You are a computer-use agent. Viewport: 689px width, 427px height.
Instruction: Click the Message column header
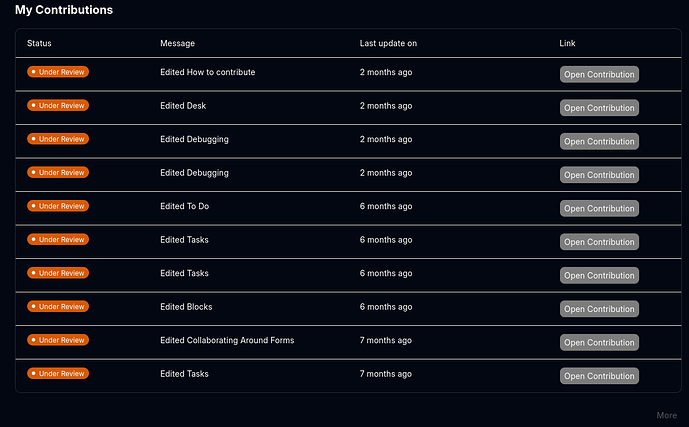(177, 43)
